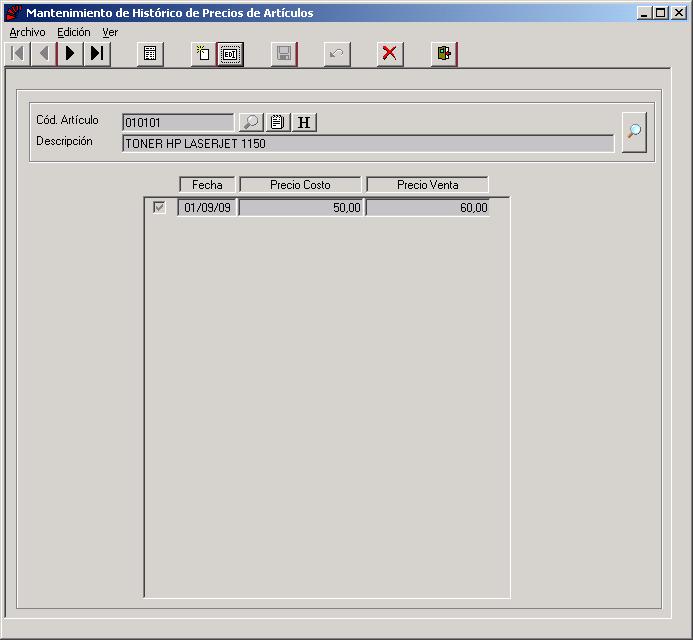Open the Edición menu
The width and height of the screenshot is (693, 640).
point(74,32)
